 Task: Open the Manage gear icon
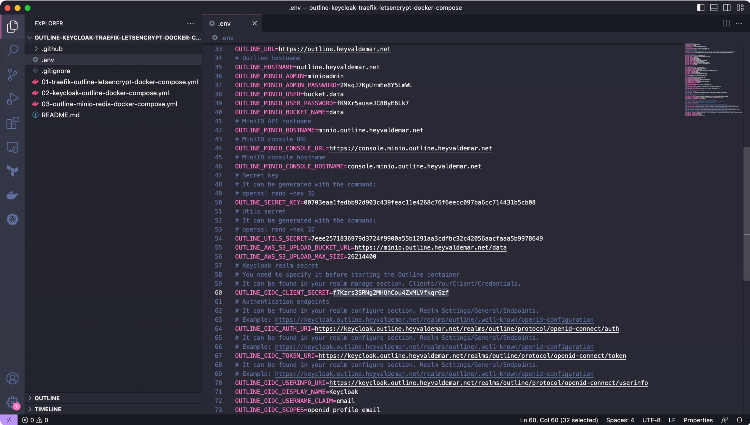pyautogui.click(x=12, y=402)
